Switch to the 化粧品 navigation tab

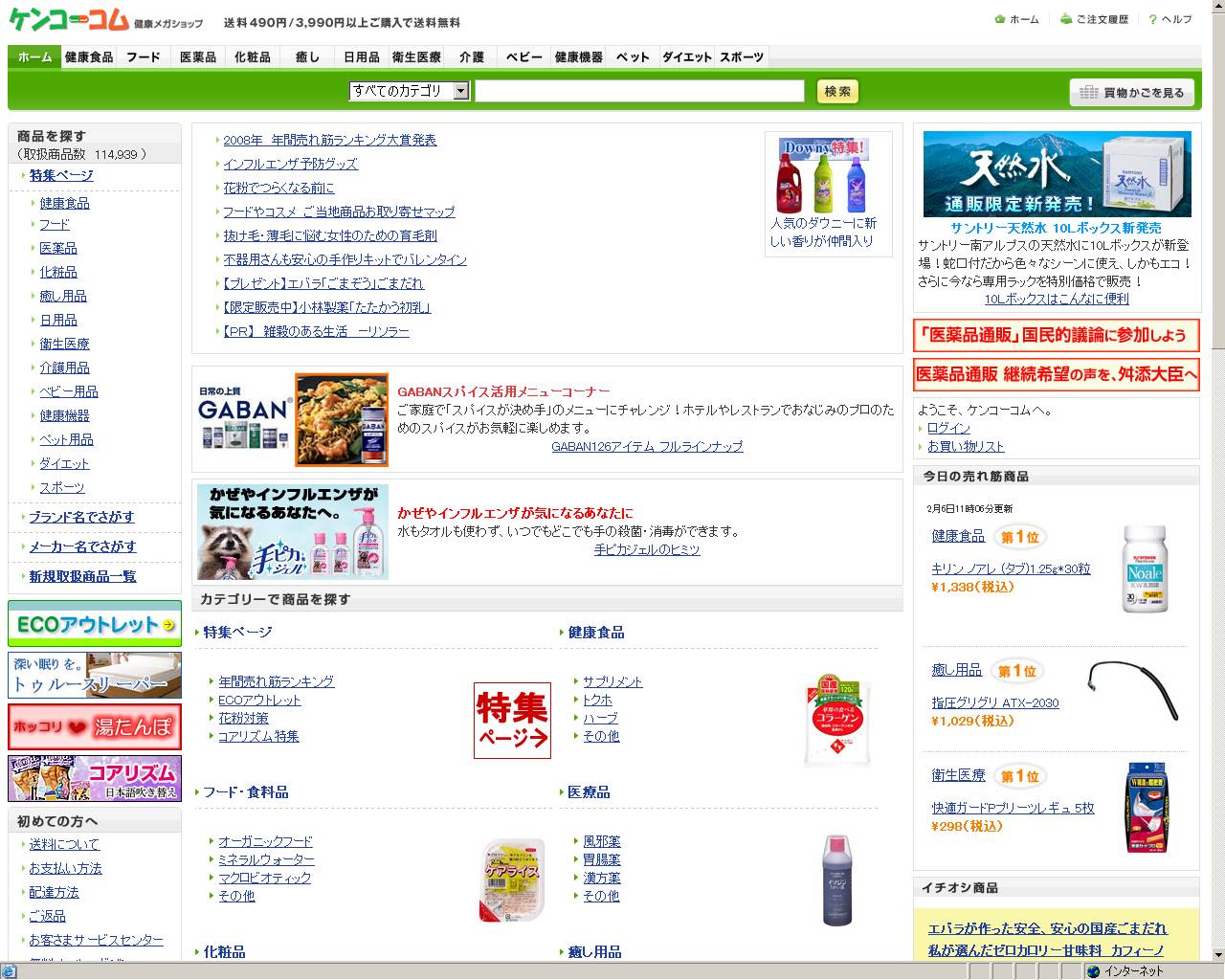tap(253, 57)
